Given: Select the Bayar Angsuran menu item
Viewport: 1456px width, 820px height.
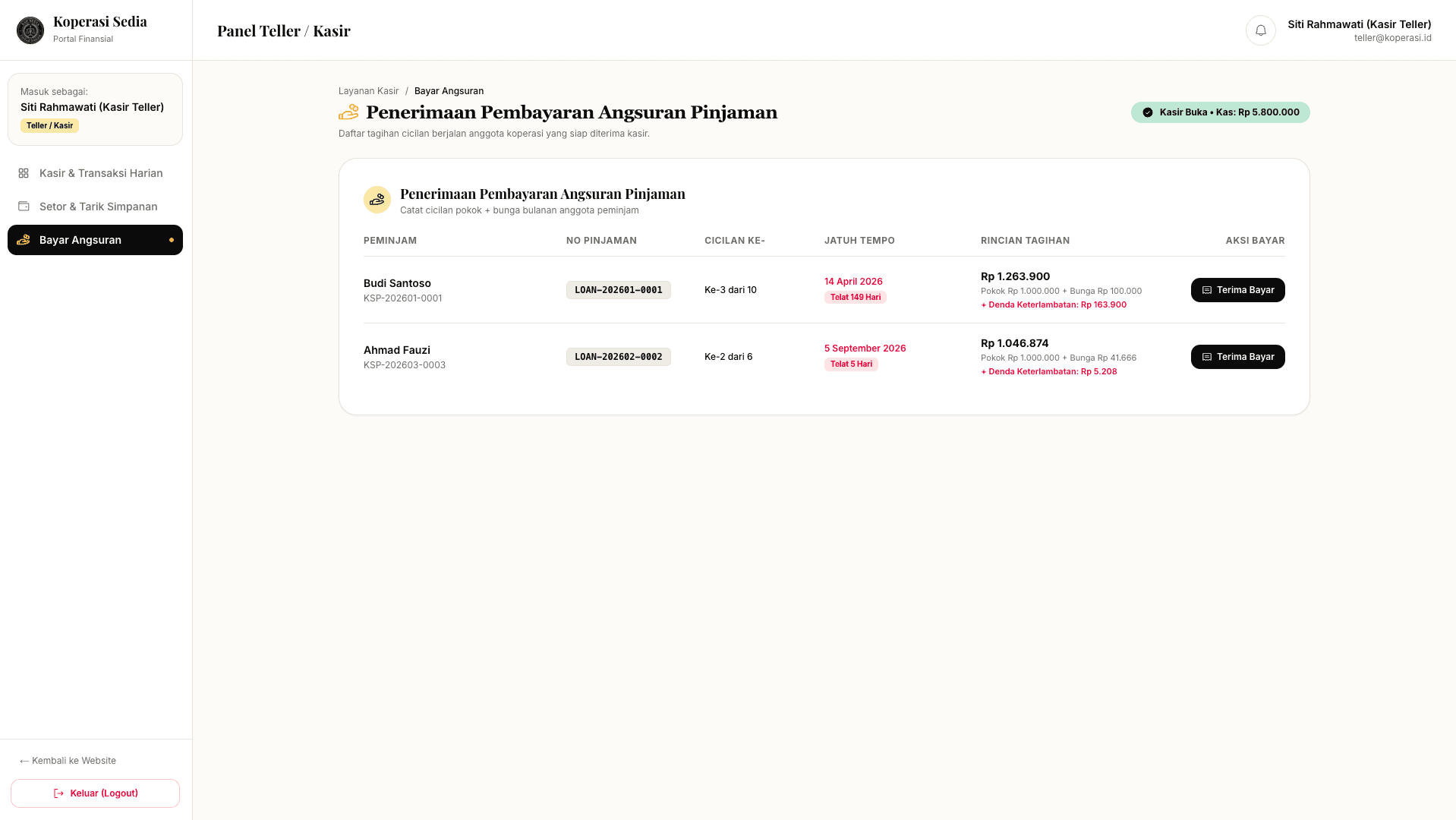Looking at the screenshot, I should pyautogui.click(x=95, y=240).
